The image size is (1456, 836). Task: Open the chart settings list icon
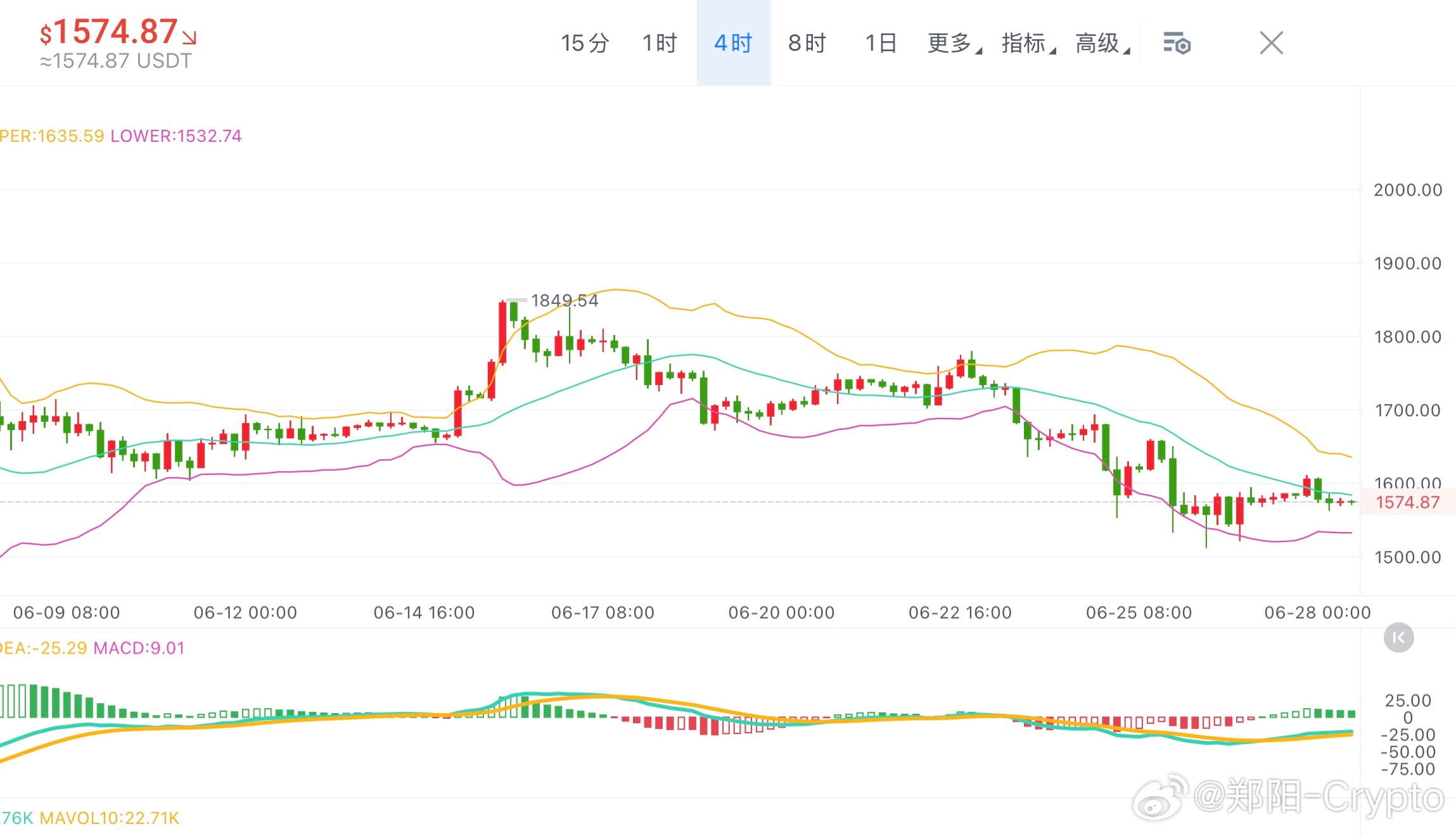pyautogui.click(x=1177, y=43)
